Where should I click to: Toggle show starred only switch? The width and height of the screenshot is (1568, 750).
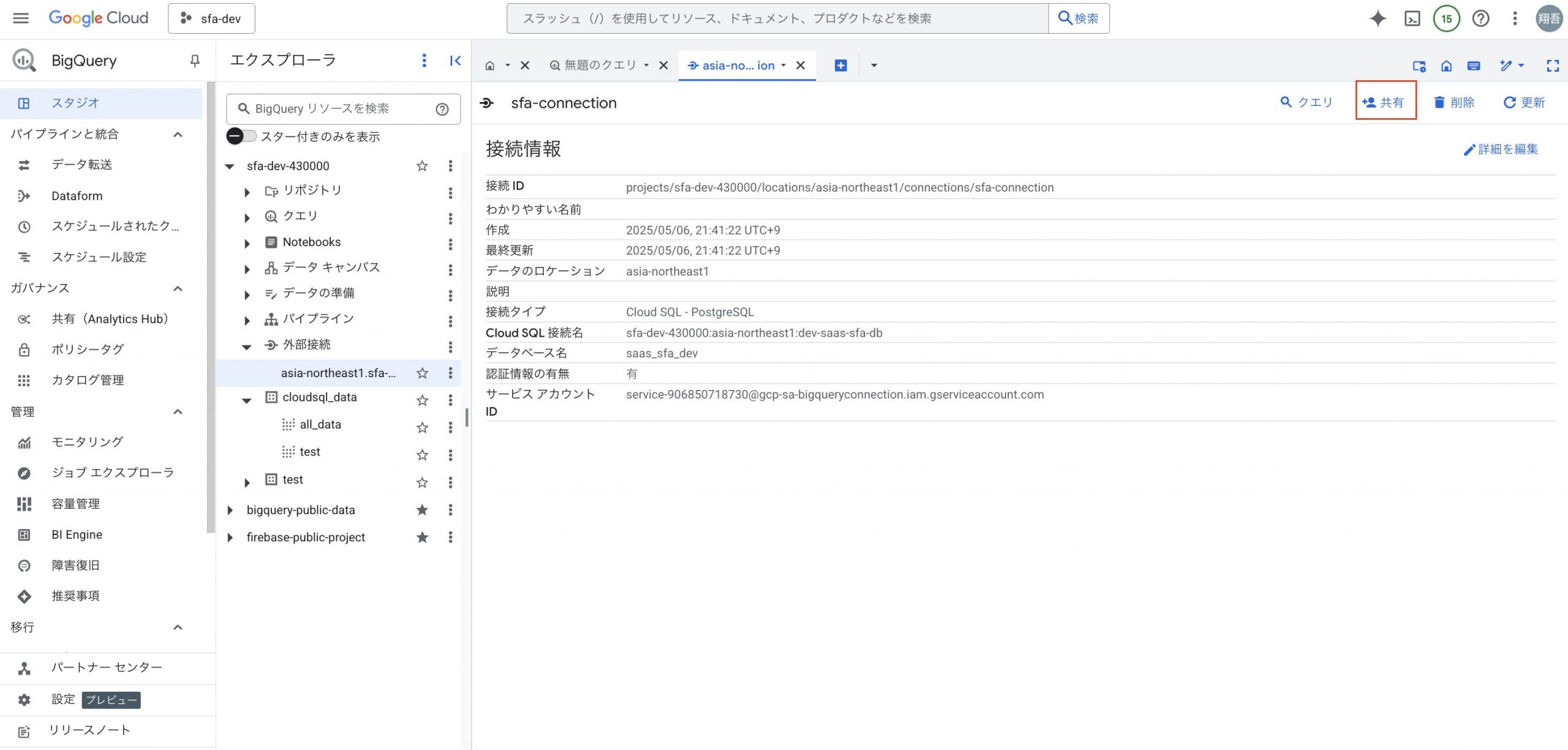pyautogui.click(x=241, y=136)
